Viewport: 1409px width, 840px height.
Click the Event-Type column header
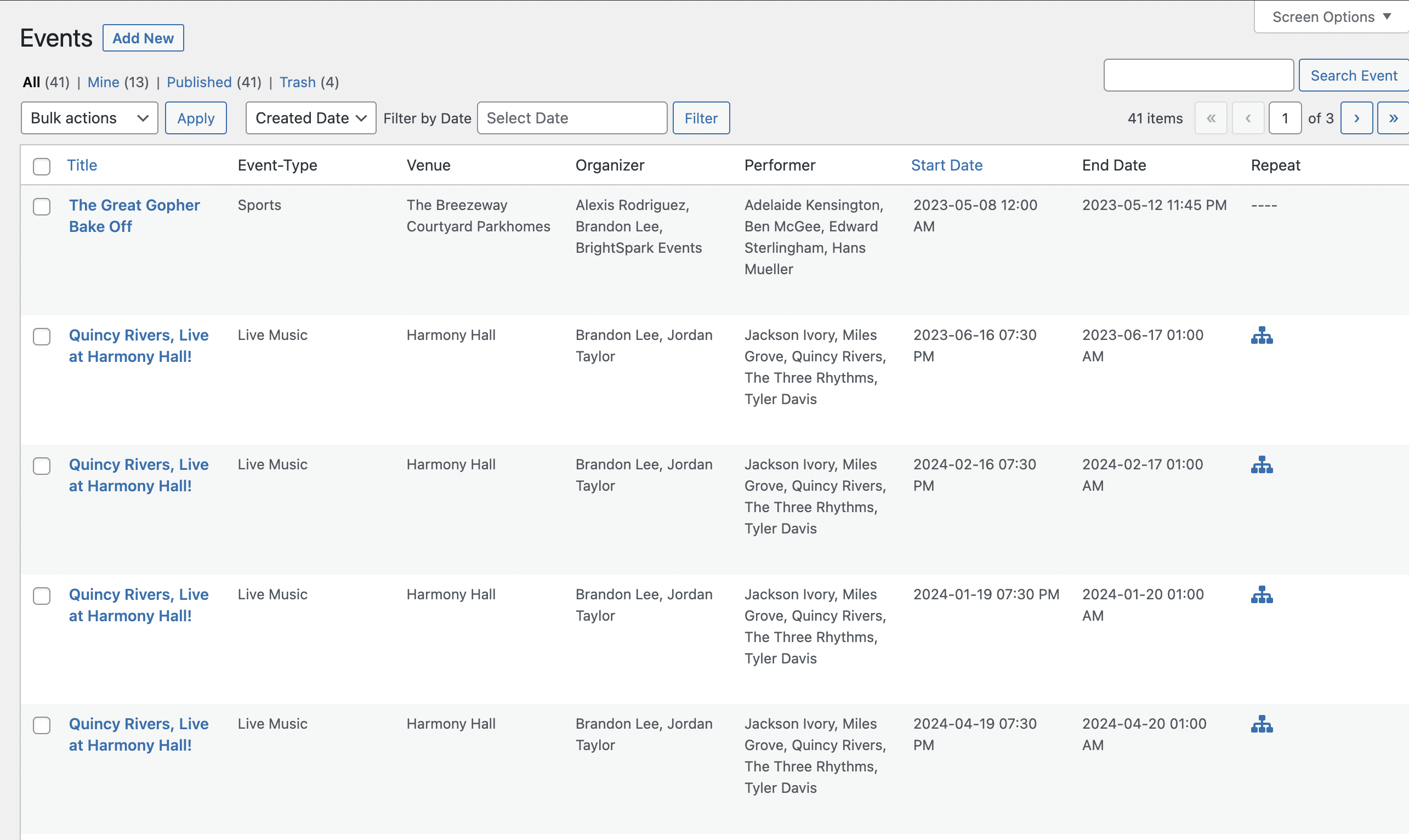277,164
